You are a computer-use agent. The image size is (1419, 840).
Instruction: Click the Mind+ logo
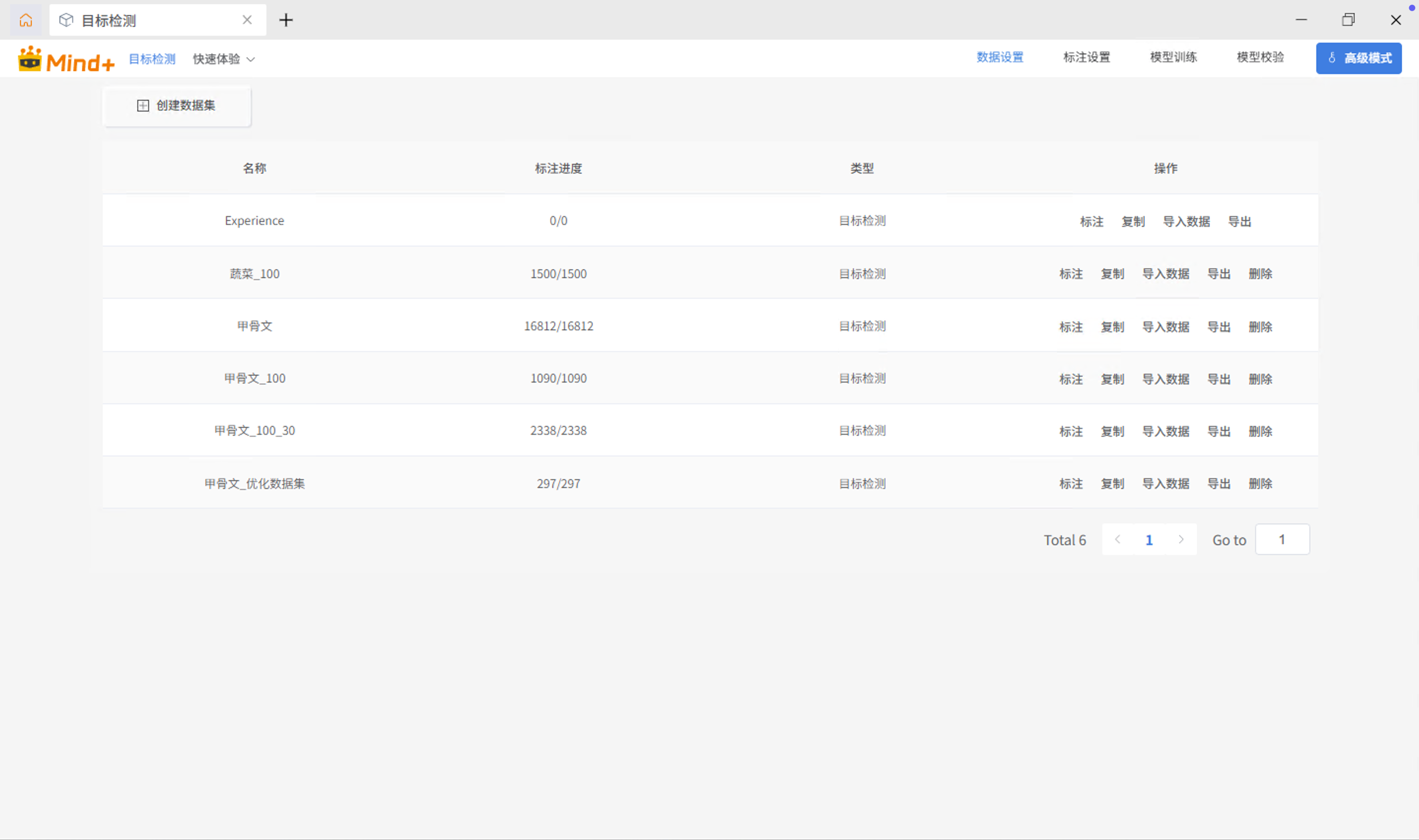click(x=66, y=60)
